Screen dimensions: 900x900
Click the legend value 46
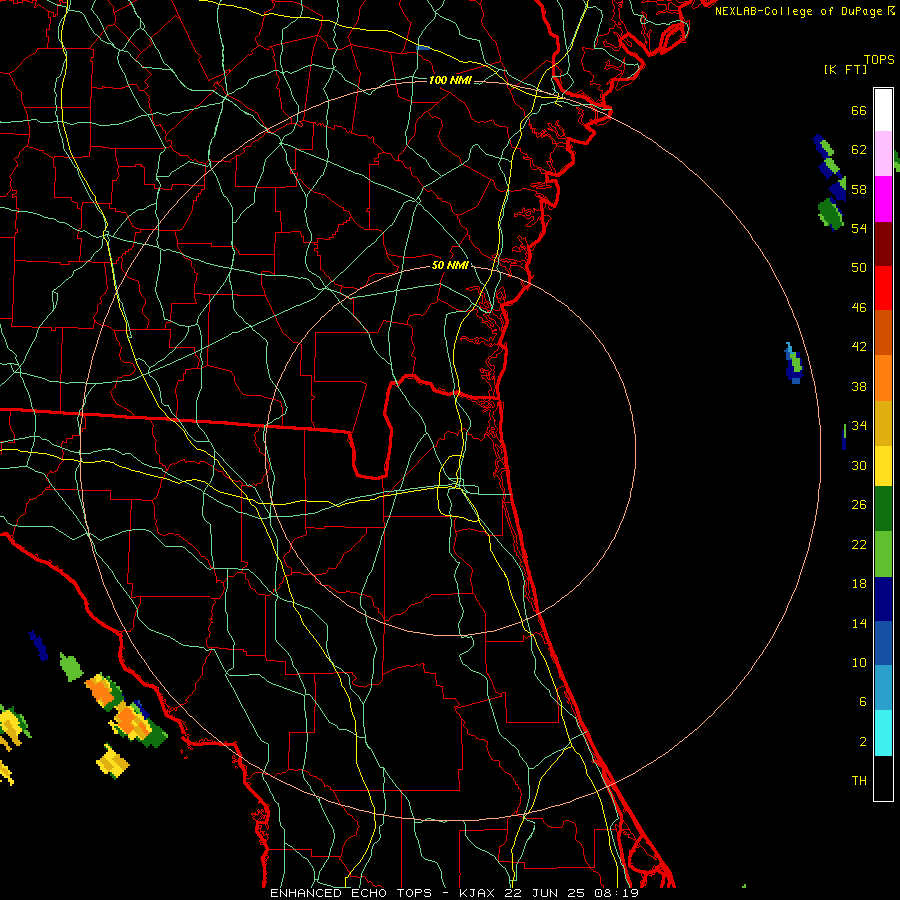859,308
